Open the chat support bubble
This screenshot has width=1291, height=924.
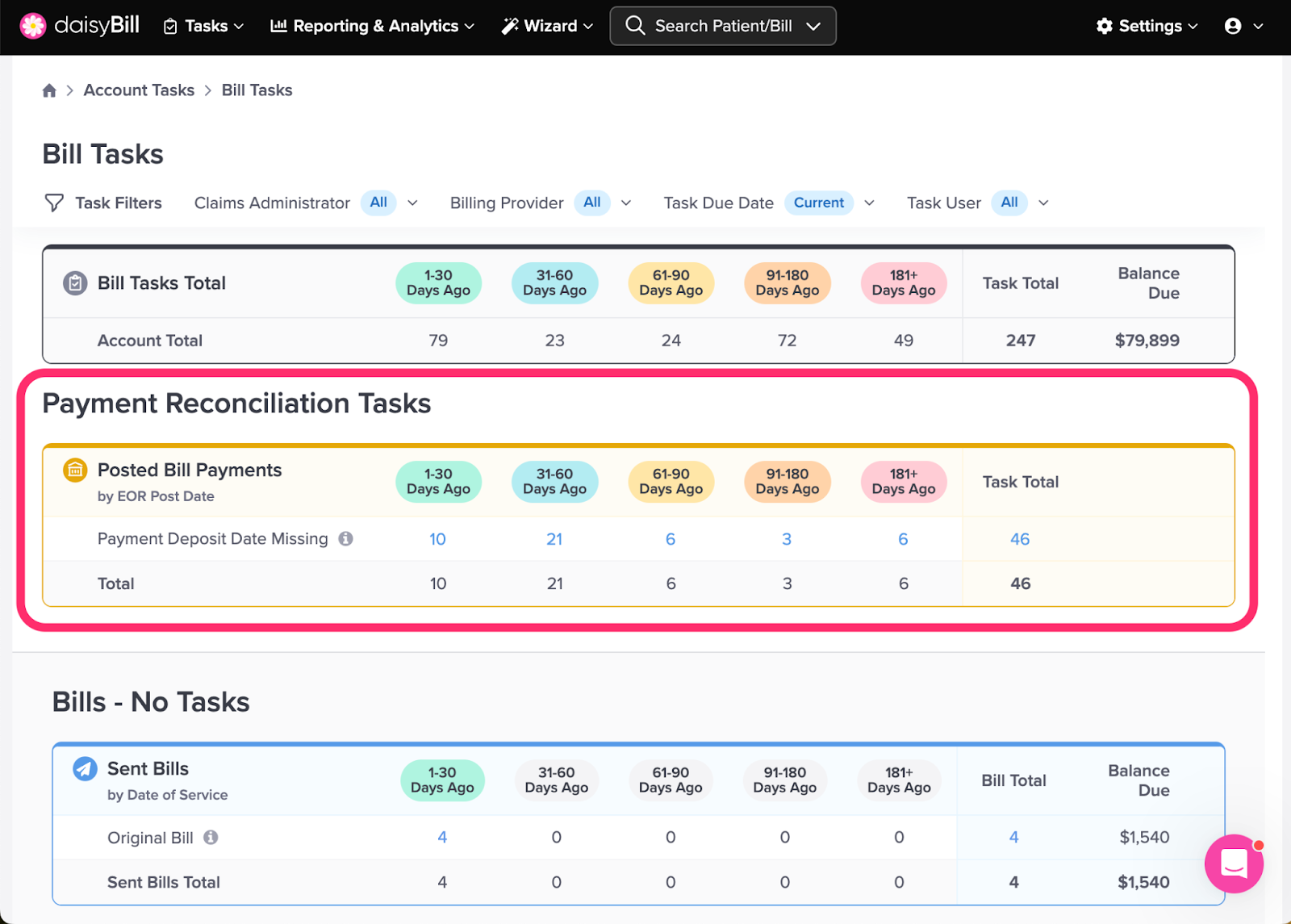click(1234, 863)
